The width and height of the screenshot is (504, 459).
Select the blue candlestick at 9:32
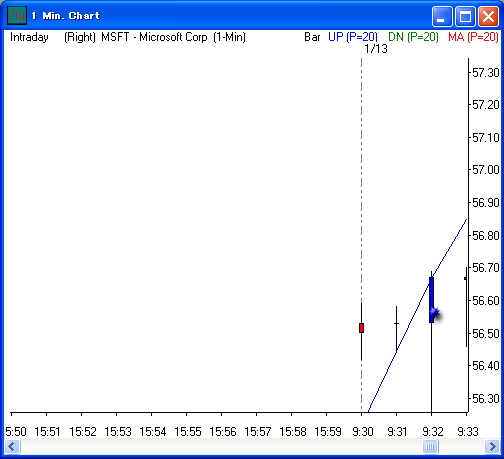tap(431, 300)
